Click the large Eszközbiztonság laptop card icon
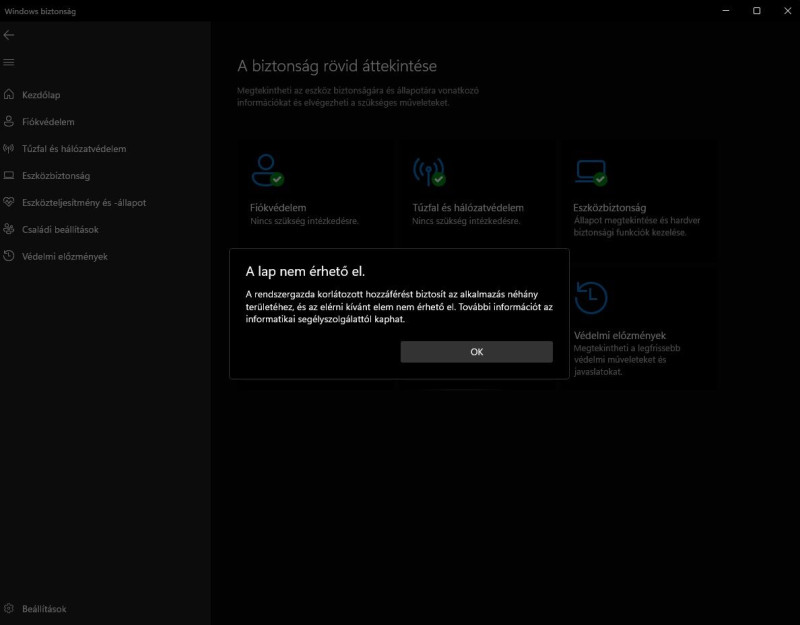Screen dimensions: 800x625 tap(591, 172)
